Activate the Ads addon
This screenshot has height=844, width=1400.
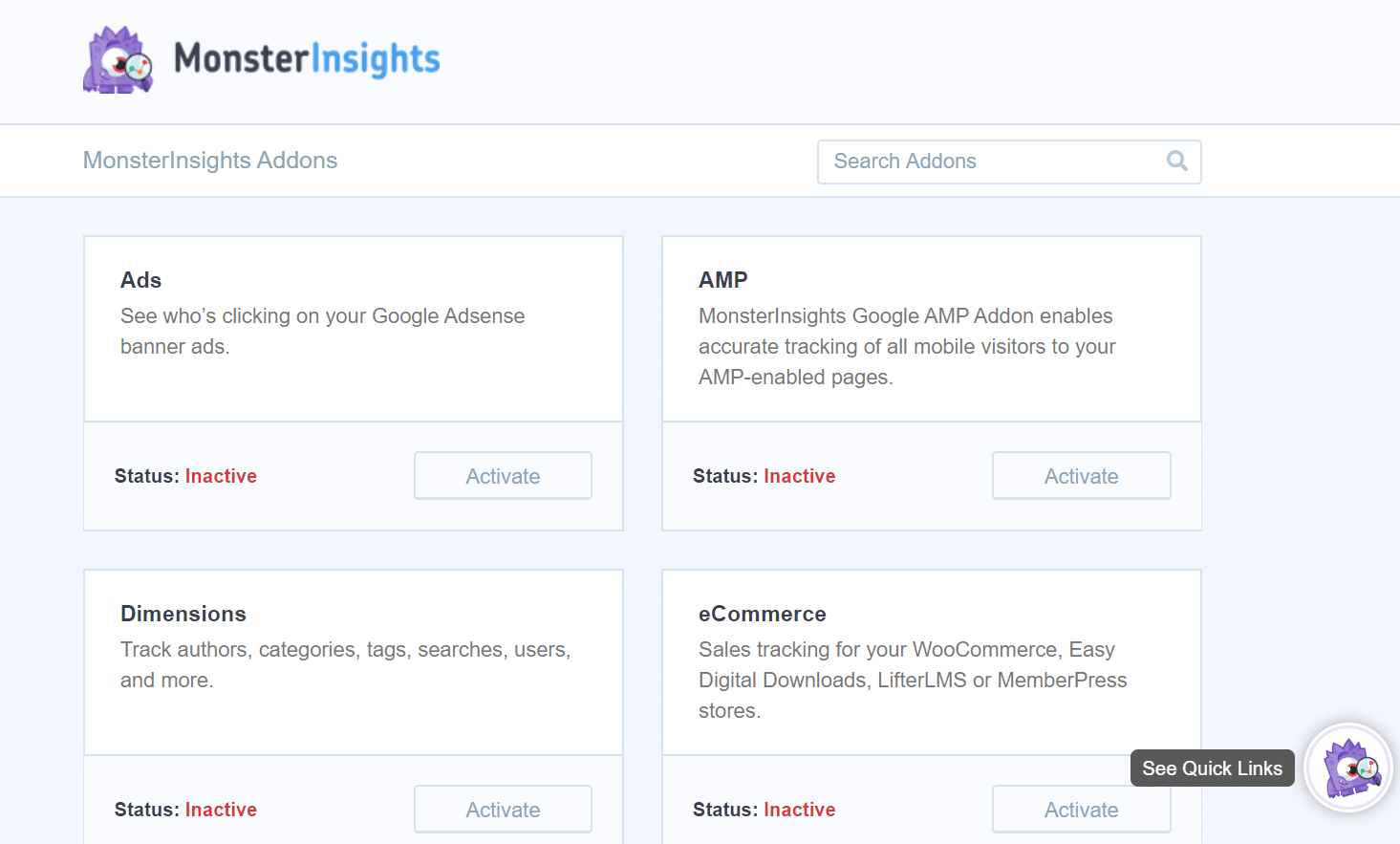(503, 475)
